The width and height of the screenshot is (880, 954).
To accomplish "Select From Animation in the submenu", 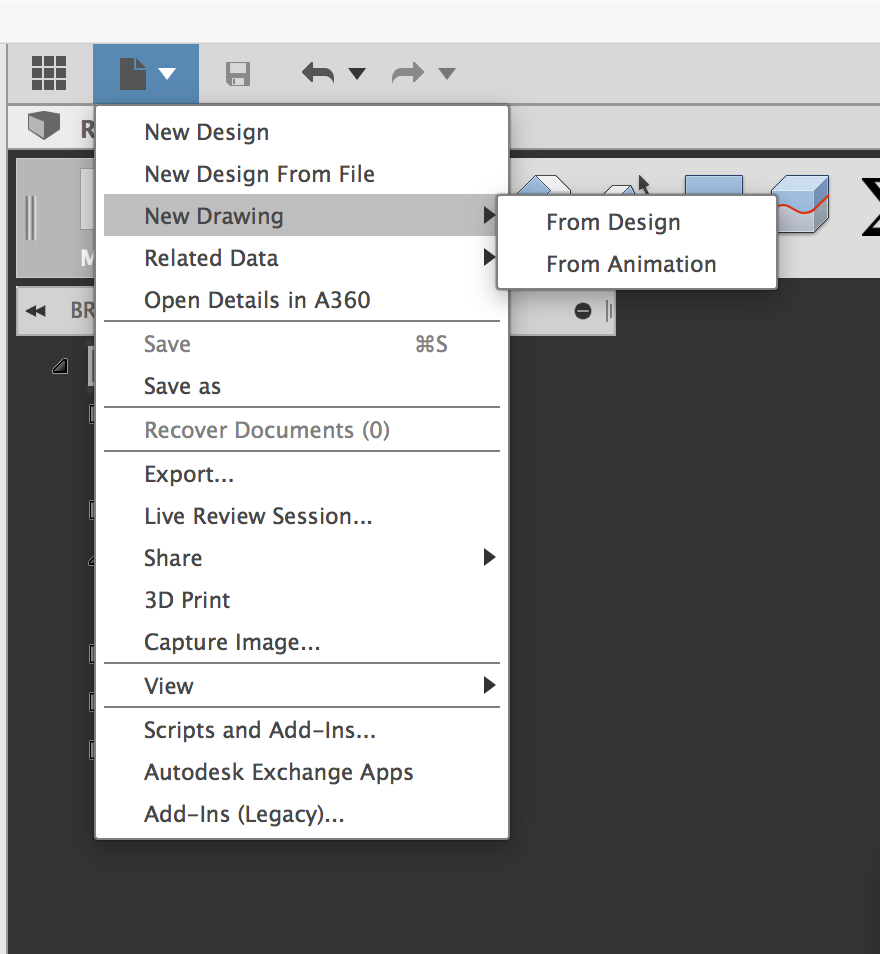I will pyautogui.click(x=631, y=264).
